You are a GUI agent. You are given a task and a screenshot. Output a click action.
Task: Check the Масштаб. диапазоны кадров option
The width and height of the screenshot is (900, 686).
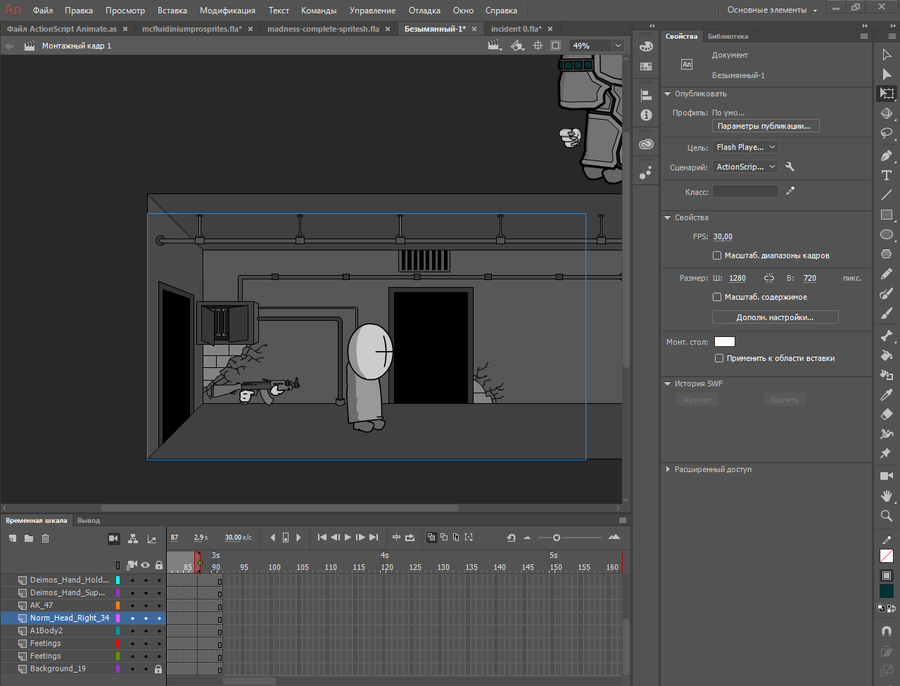pos(717,255)
